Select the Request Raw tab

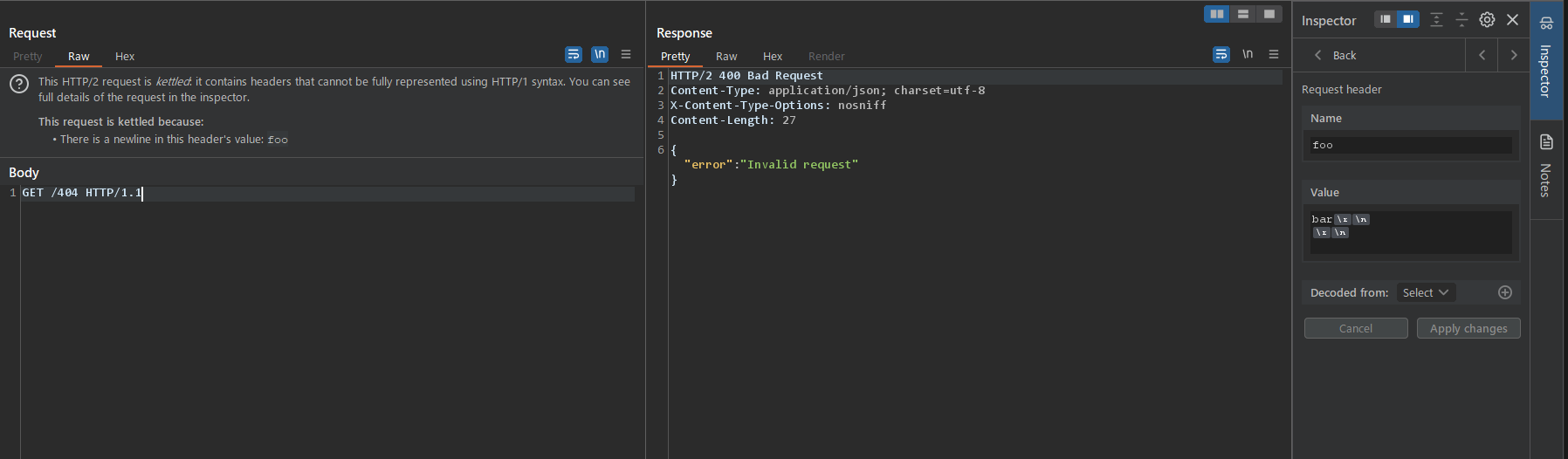point(79,56)
